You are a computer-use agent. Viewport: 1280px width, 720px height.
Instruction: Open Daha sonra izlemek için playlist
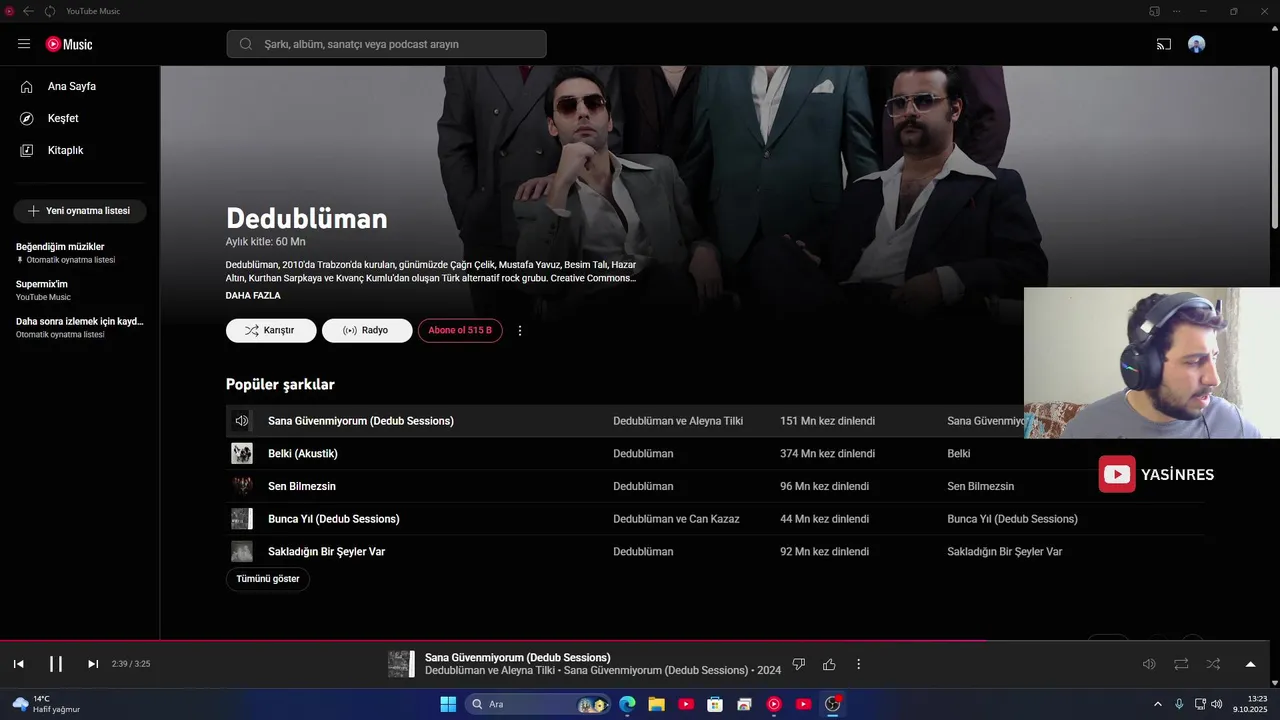click(x=80, y=327)
